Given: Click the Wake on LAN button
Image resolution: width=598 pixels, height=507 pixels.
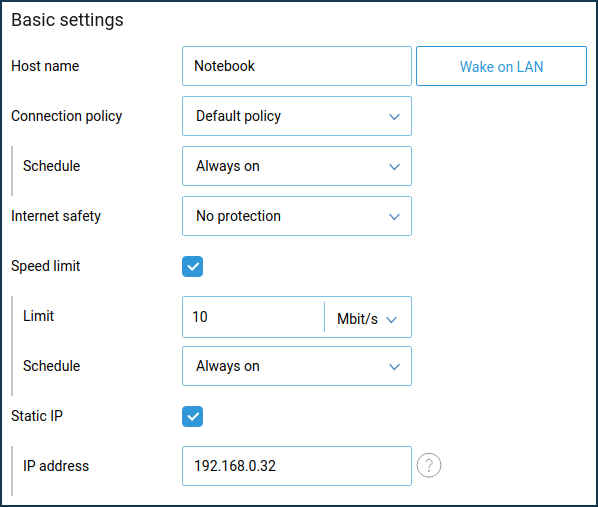Looking at the screenshot, I should 501,66.
